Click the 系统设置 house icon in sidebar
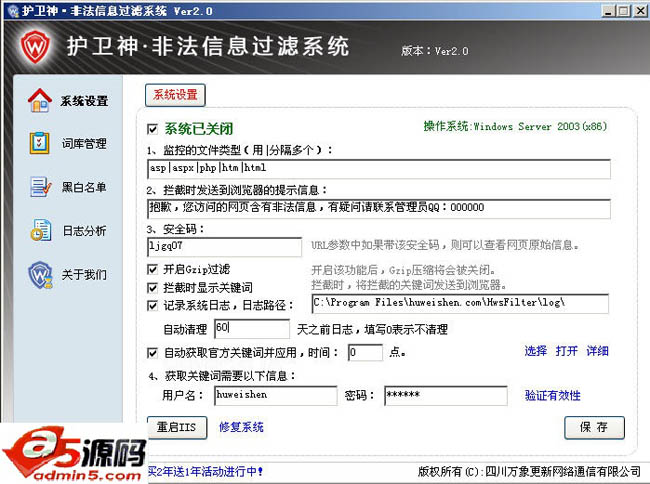The height and width of the screenshot is (484, 650). coord(39,100)
